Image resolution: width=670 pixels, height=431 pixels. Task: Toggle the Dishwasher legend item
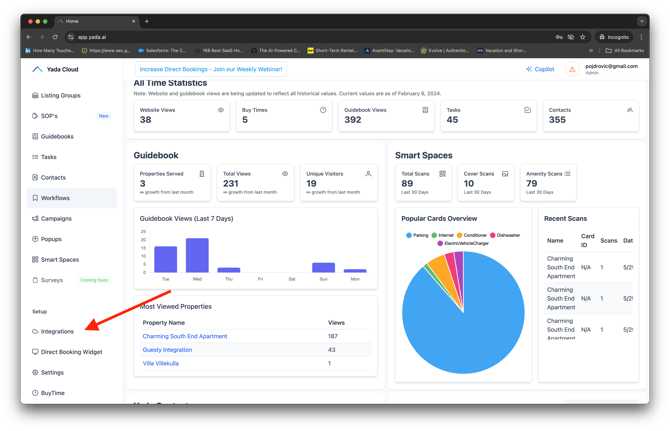point(504,235)
